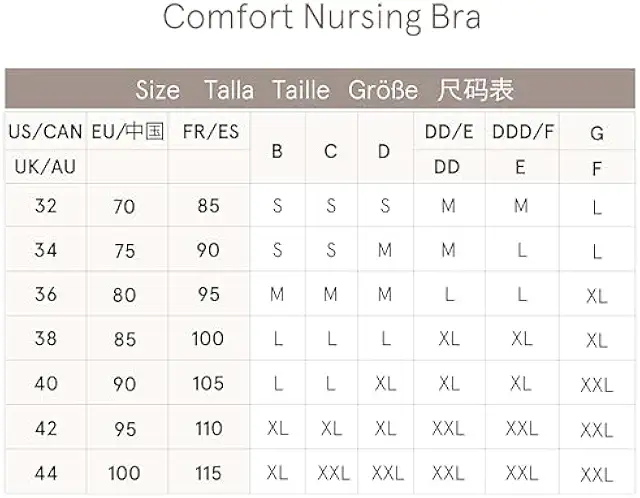Click the Comfort Nursing Bra title
Viewport: 640px width, 498px height.
point(321,18)
